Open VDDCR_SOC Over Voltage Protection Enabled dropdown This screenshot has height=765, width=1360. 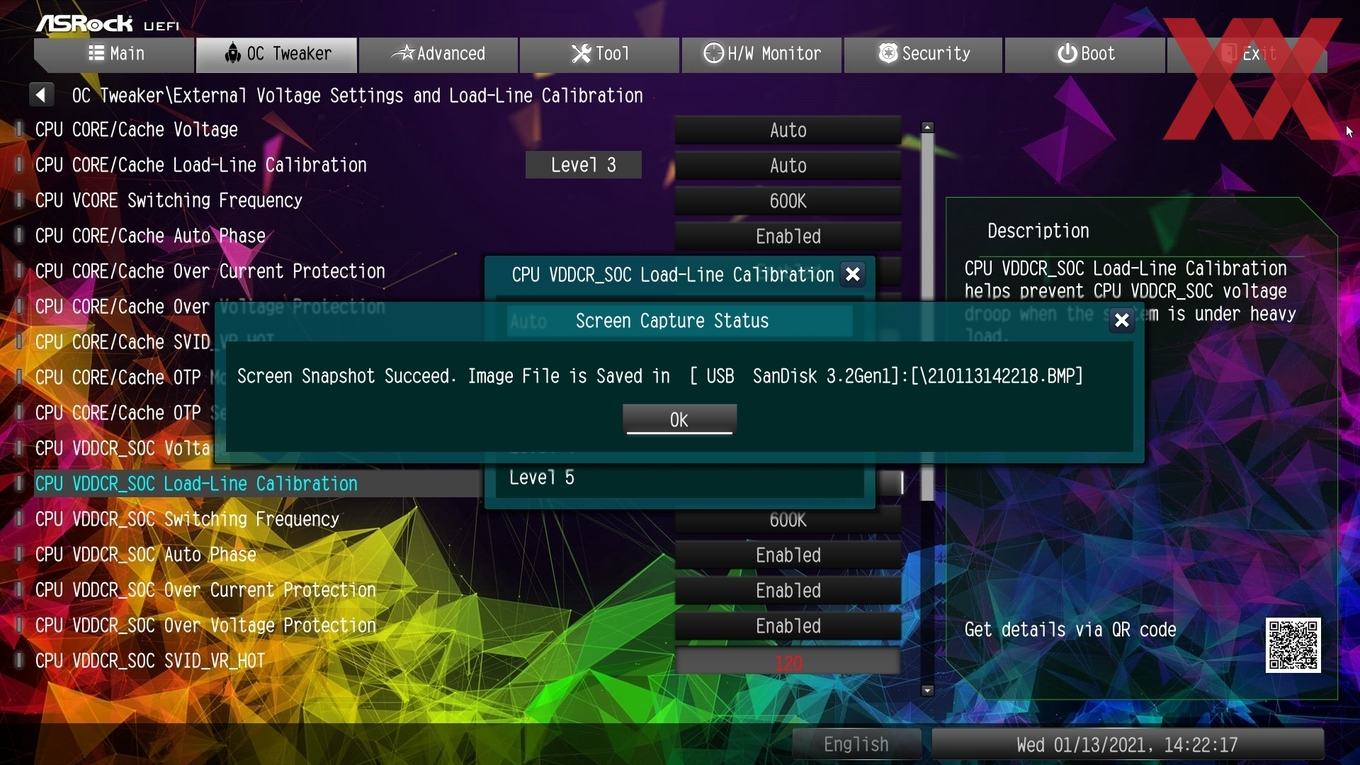788,626
